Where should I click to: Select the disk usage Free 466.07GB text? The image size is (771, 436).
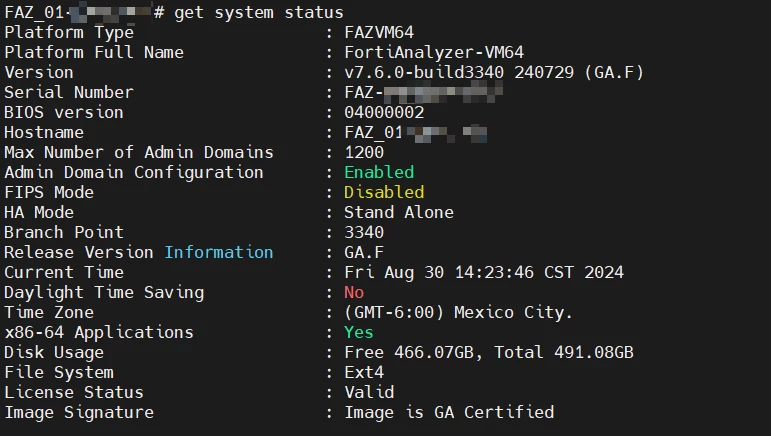411,352
